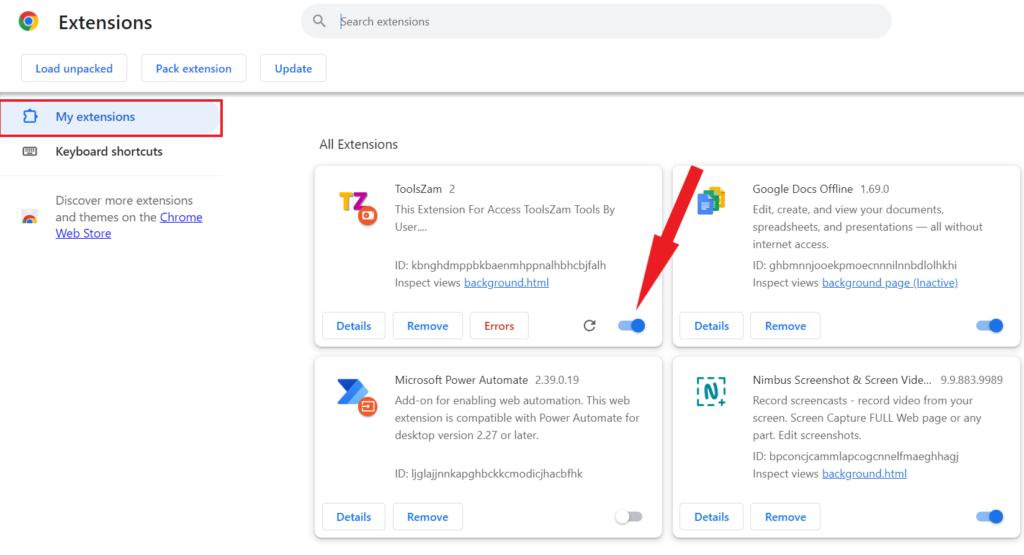
Task: Click the Chrome logo icon
Action: (28, 22)
